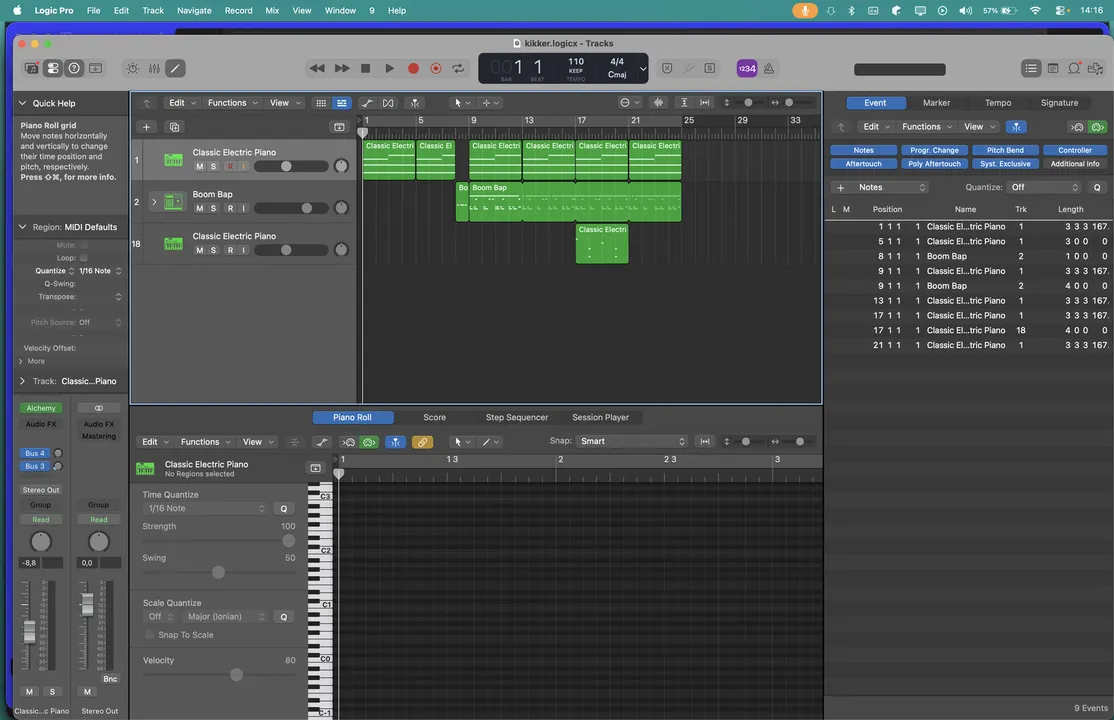This screenshot has height=720, width=1114.
Task: Open the Time Quantize 1/16 Note dropdown
Action: point(205,508)
